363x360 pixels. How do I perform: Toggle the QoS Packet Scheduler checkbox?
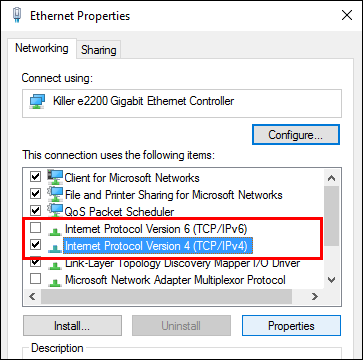pos(35,211)
